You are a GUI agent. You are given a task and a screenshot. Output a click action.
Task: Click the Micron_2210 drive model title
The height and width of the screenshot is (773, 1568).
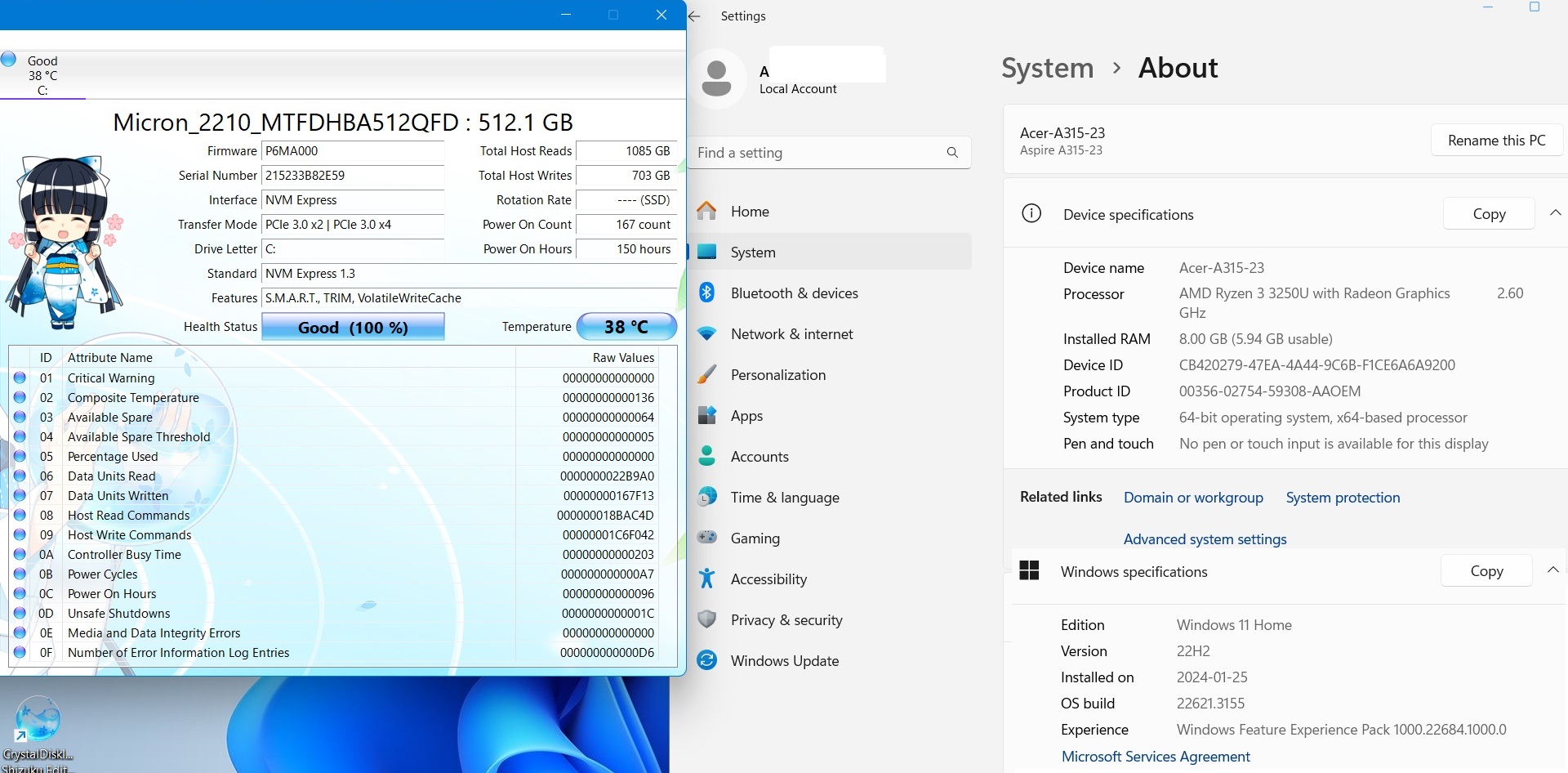(343, 123)
